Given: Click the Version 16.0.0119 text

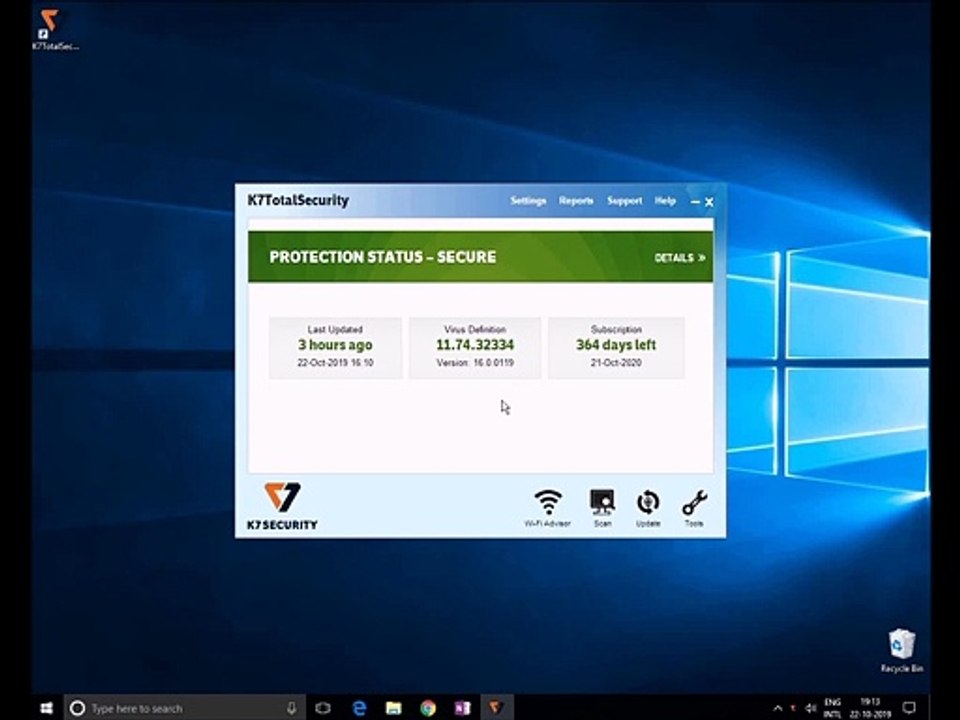Looking at the screenshot, I should pos(475,363).
